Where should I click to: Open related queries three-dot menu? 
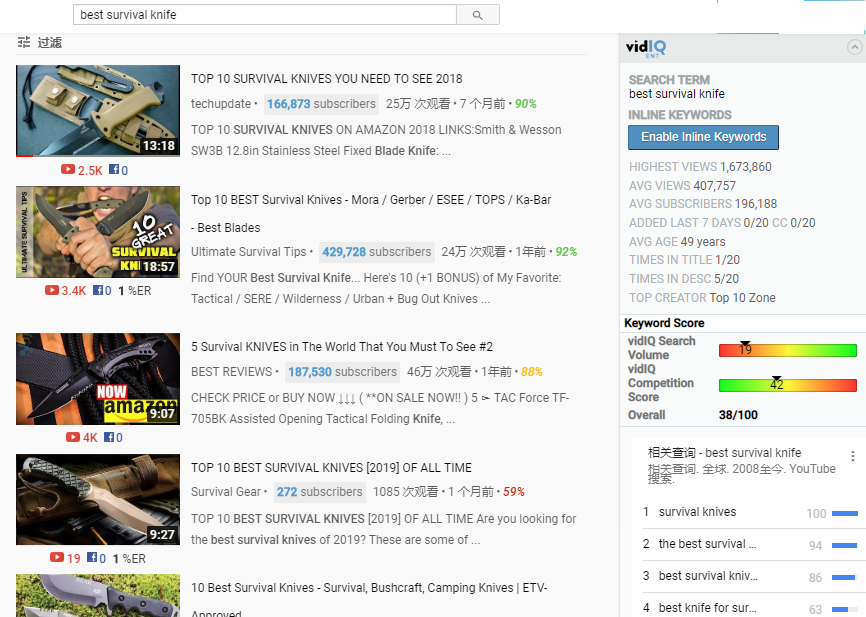pyautogui.click(x=853, y=456)
